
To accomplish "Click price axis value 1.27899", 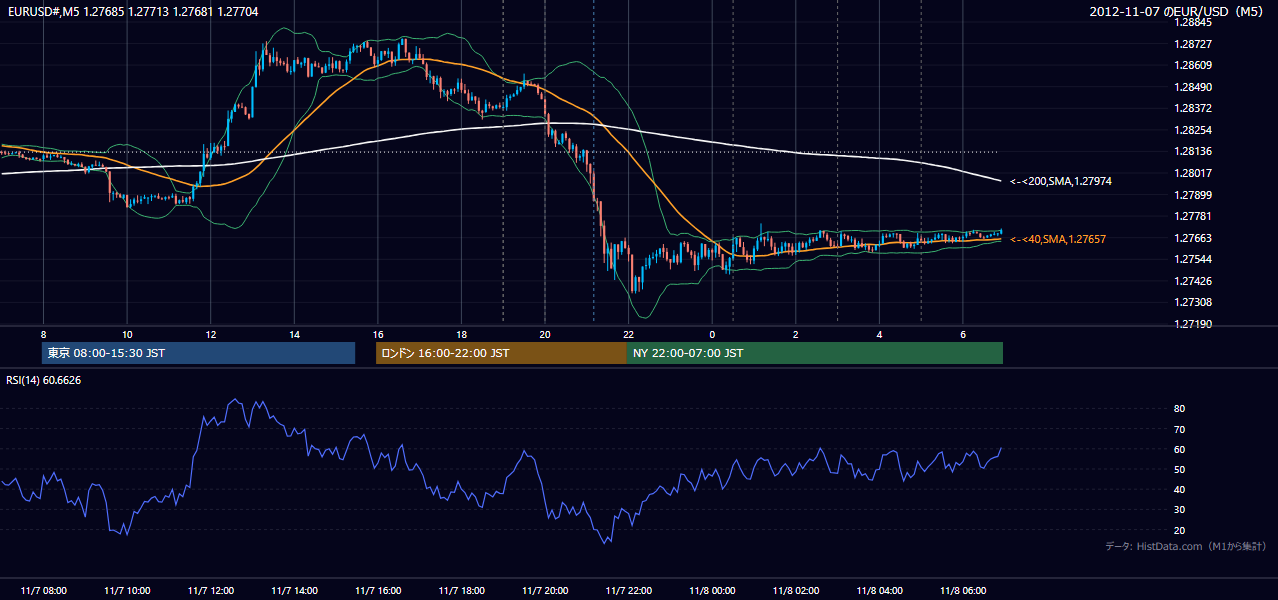I will (x=1194, y=195).
